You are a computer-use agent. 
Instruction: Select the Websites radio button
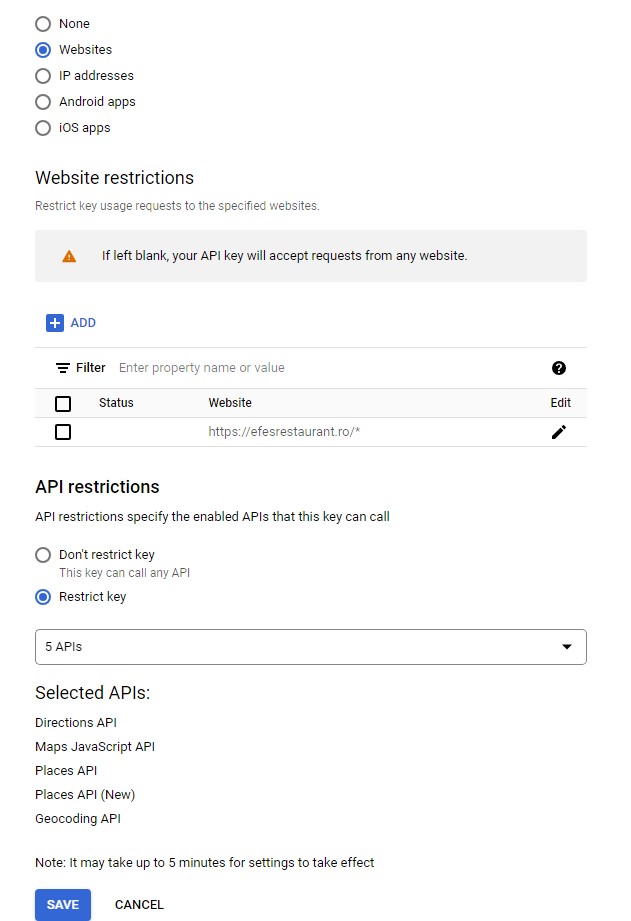pyautogui.click(x=43, y=50)
